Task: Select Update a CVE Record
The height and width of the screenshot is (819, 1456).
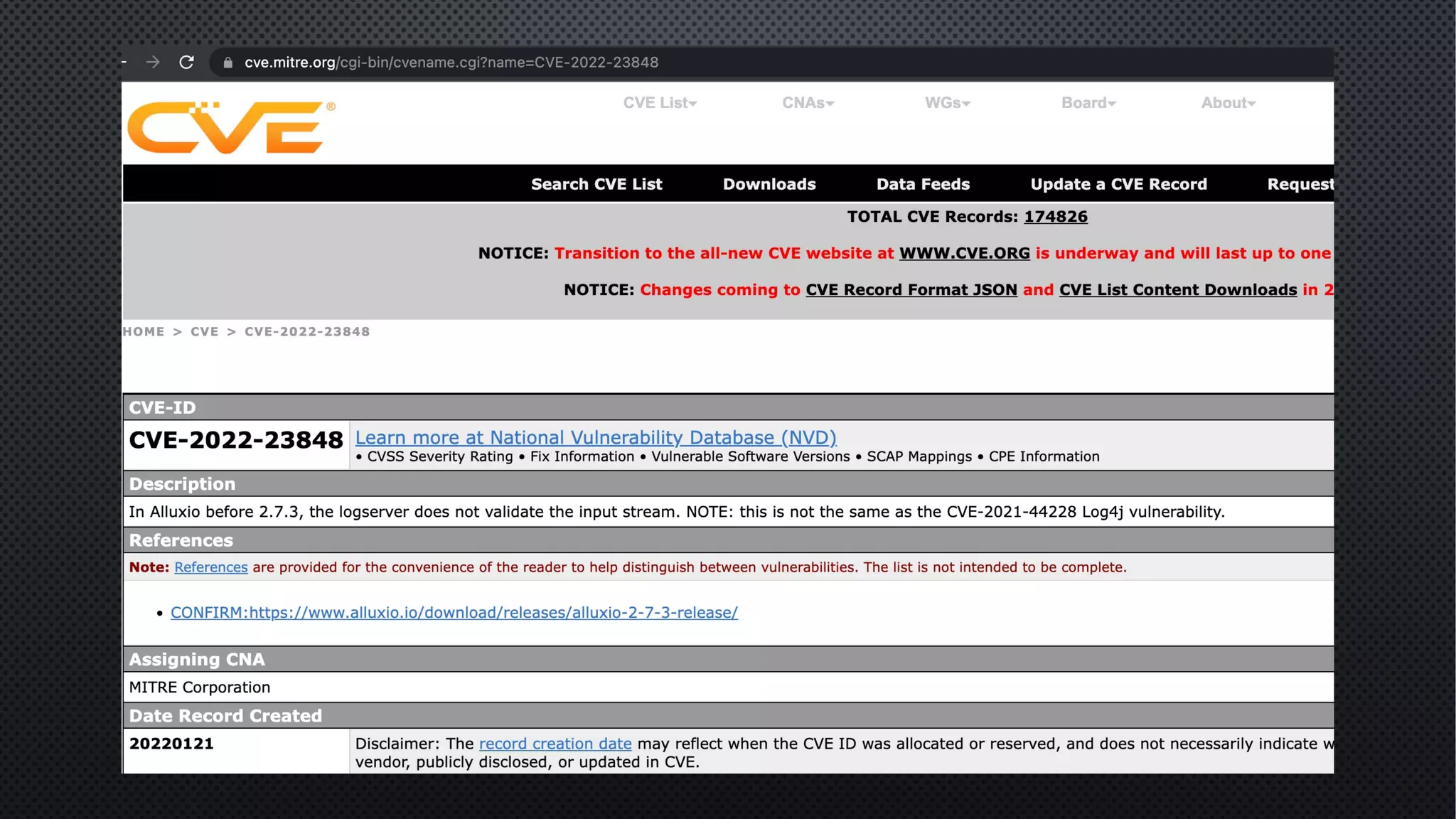Action: coord(1118,184)
